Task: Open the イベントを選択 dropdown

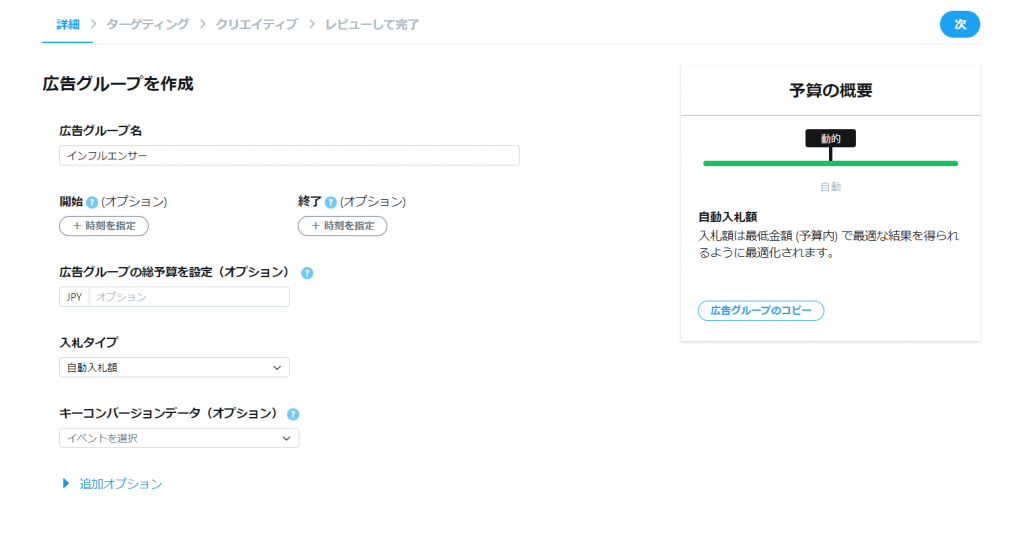Action: 179,438
